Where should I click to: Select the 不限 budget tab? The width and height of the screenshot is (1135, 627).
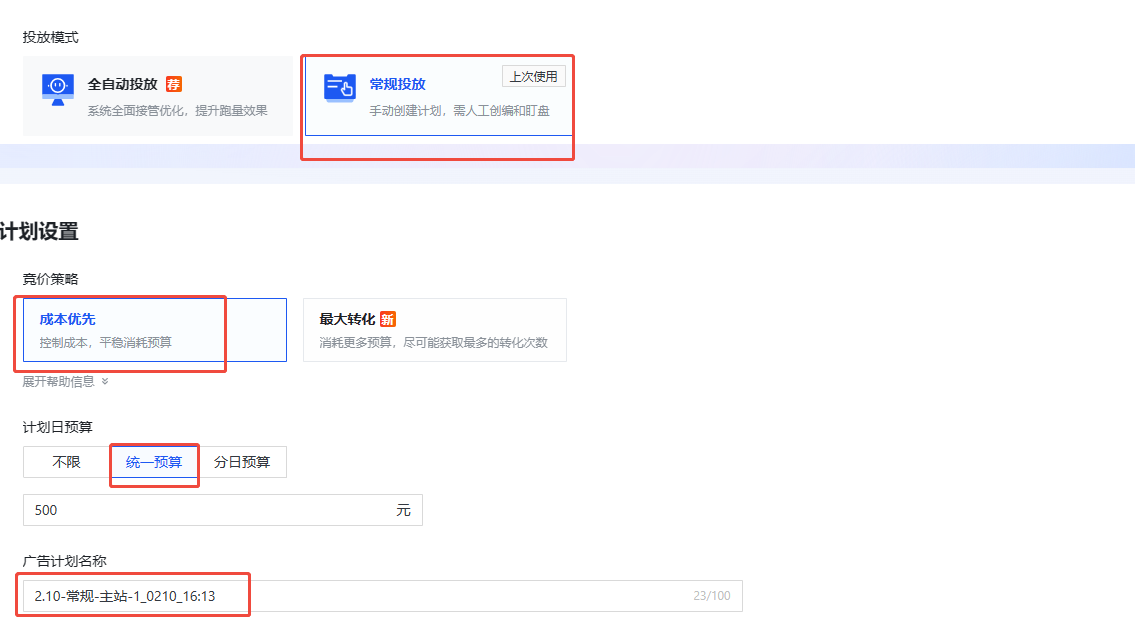67,462
